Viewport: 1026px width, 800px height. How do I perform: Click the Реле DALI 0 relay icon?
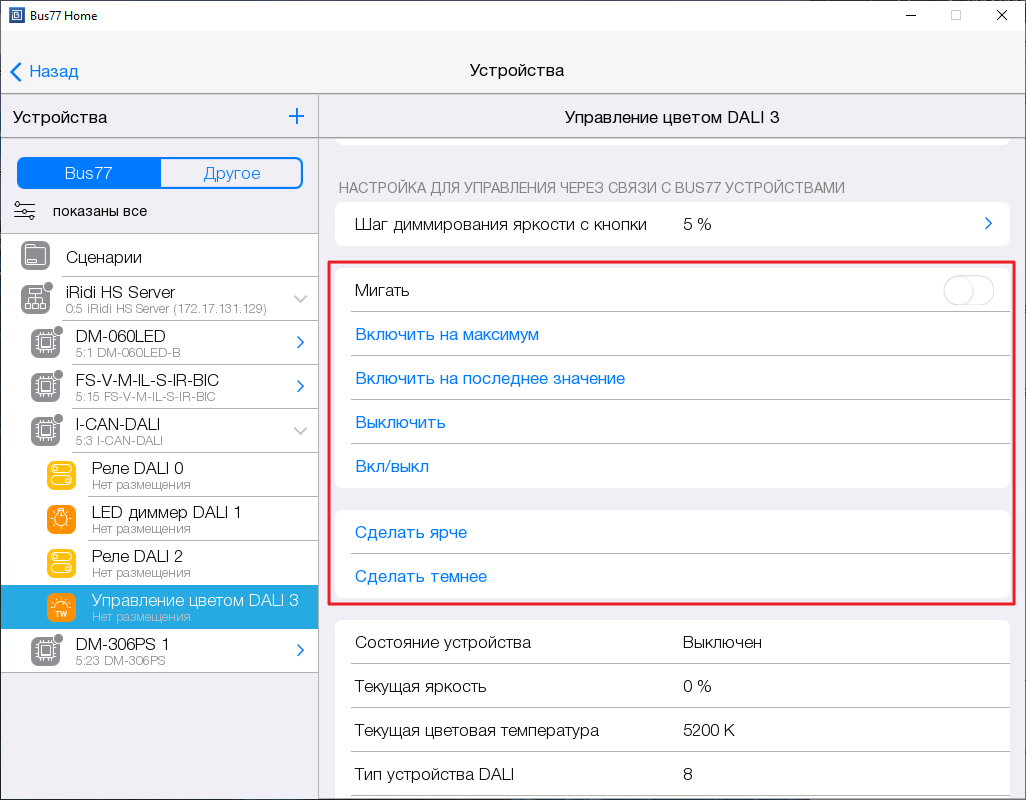(x=61, y=476)
